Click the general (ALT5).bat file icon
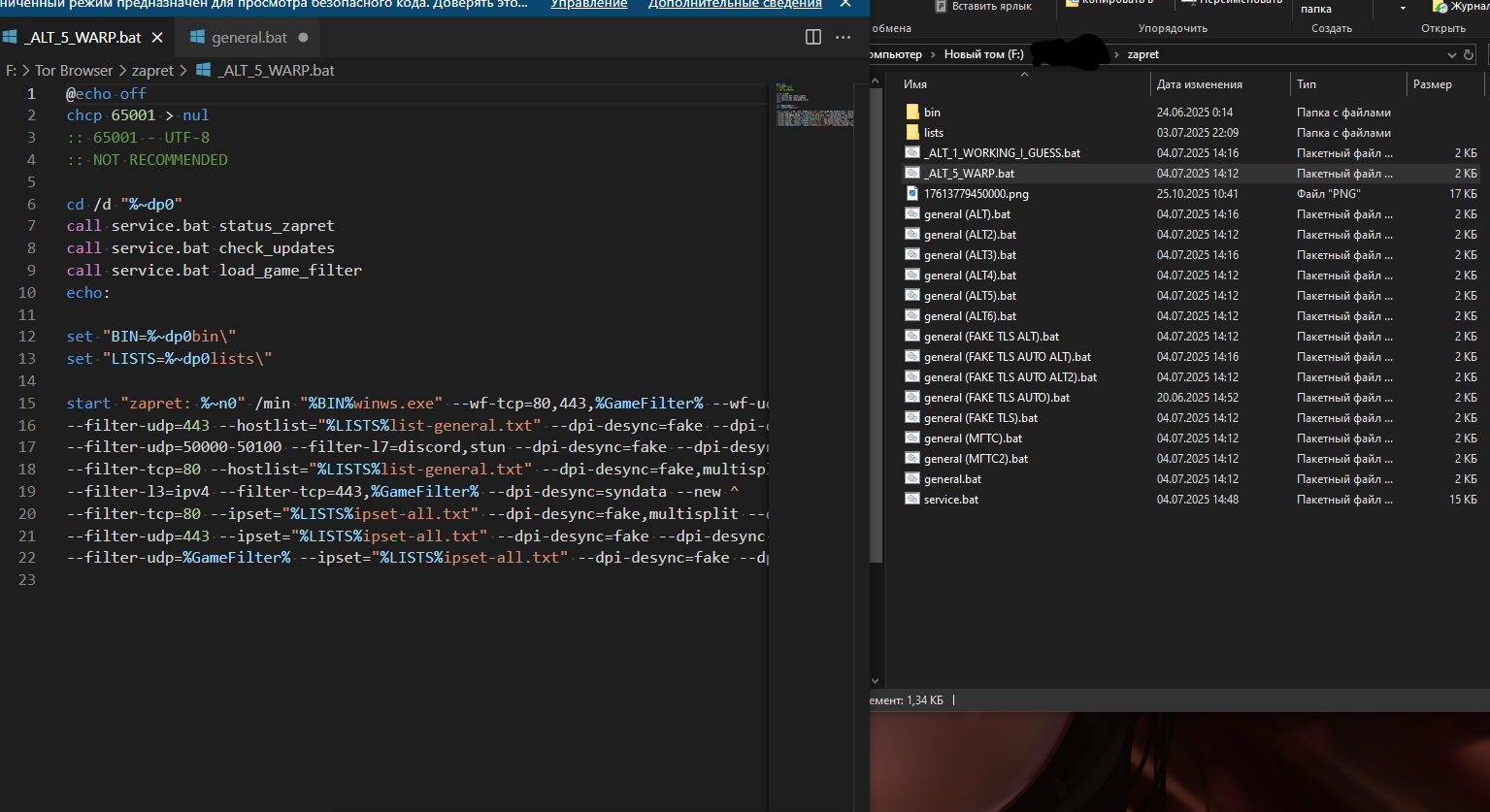This screenshot has width=1490, height=812. tap(912, 296)
